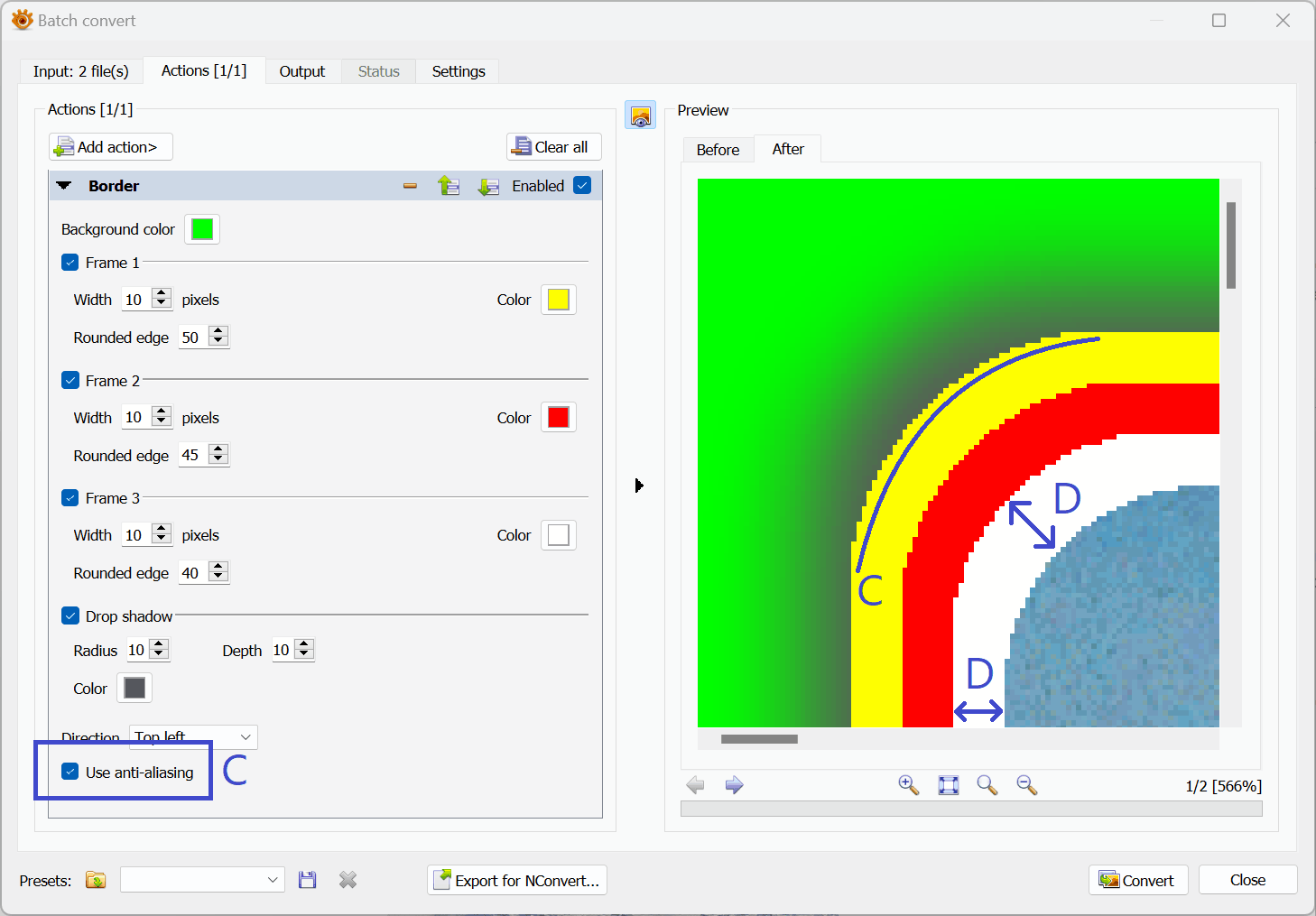Switch to the Output tab
This screenshot has width=1316, height=916.
301,71
